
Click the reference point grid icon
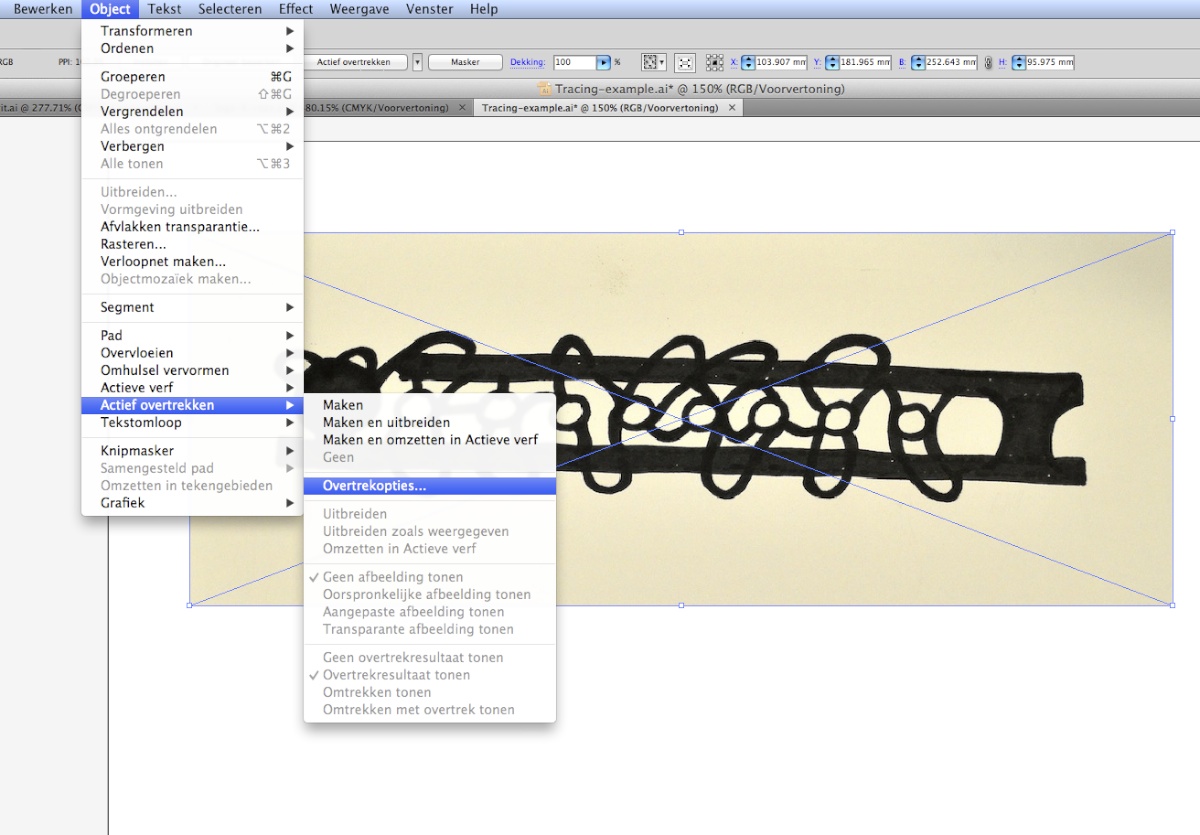point(714,62)
